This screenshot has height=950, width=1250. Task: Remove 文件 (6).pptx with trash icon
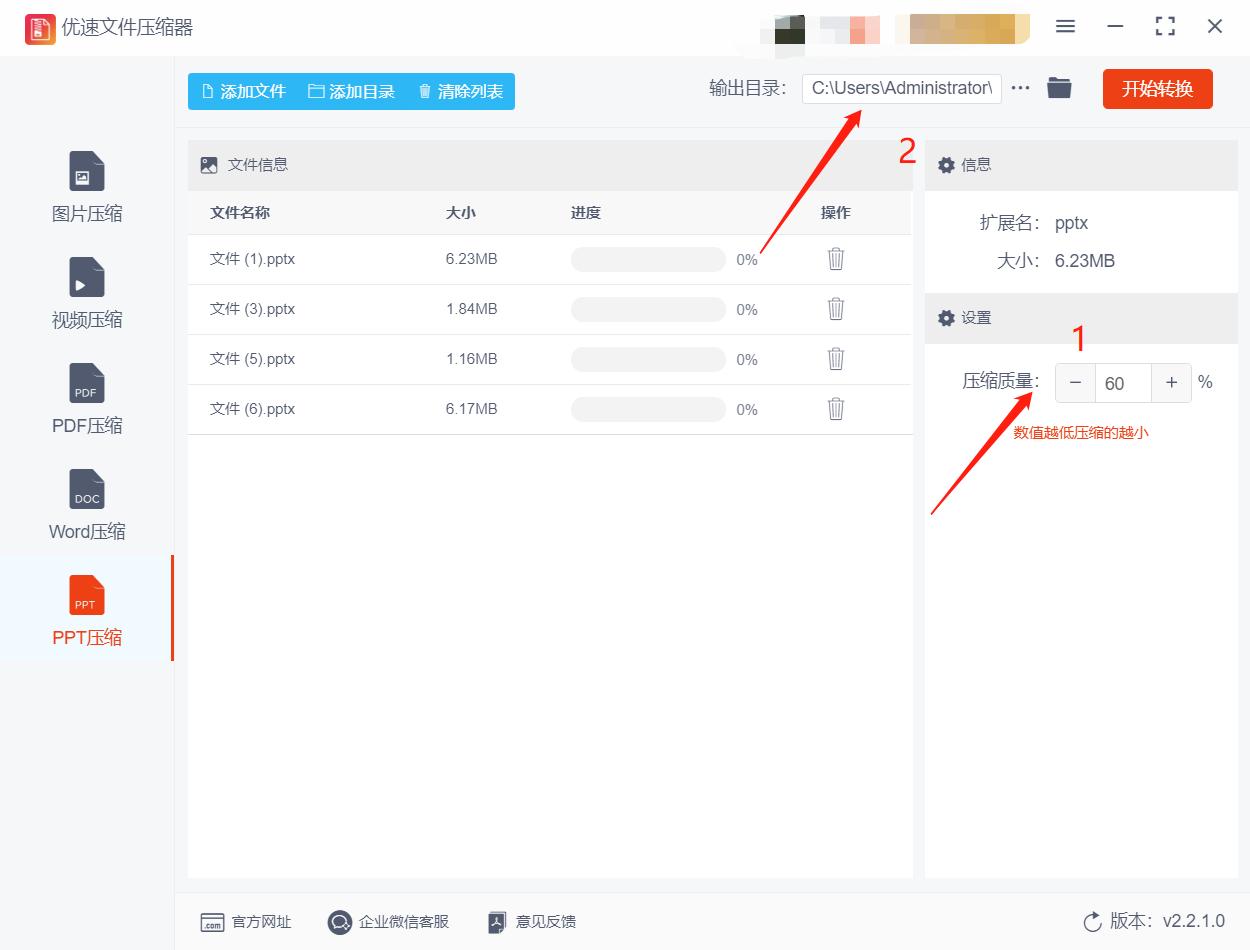[835, 409]
